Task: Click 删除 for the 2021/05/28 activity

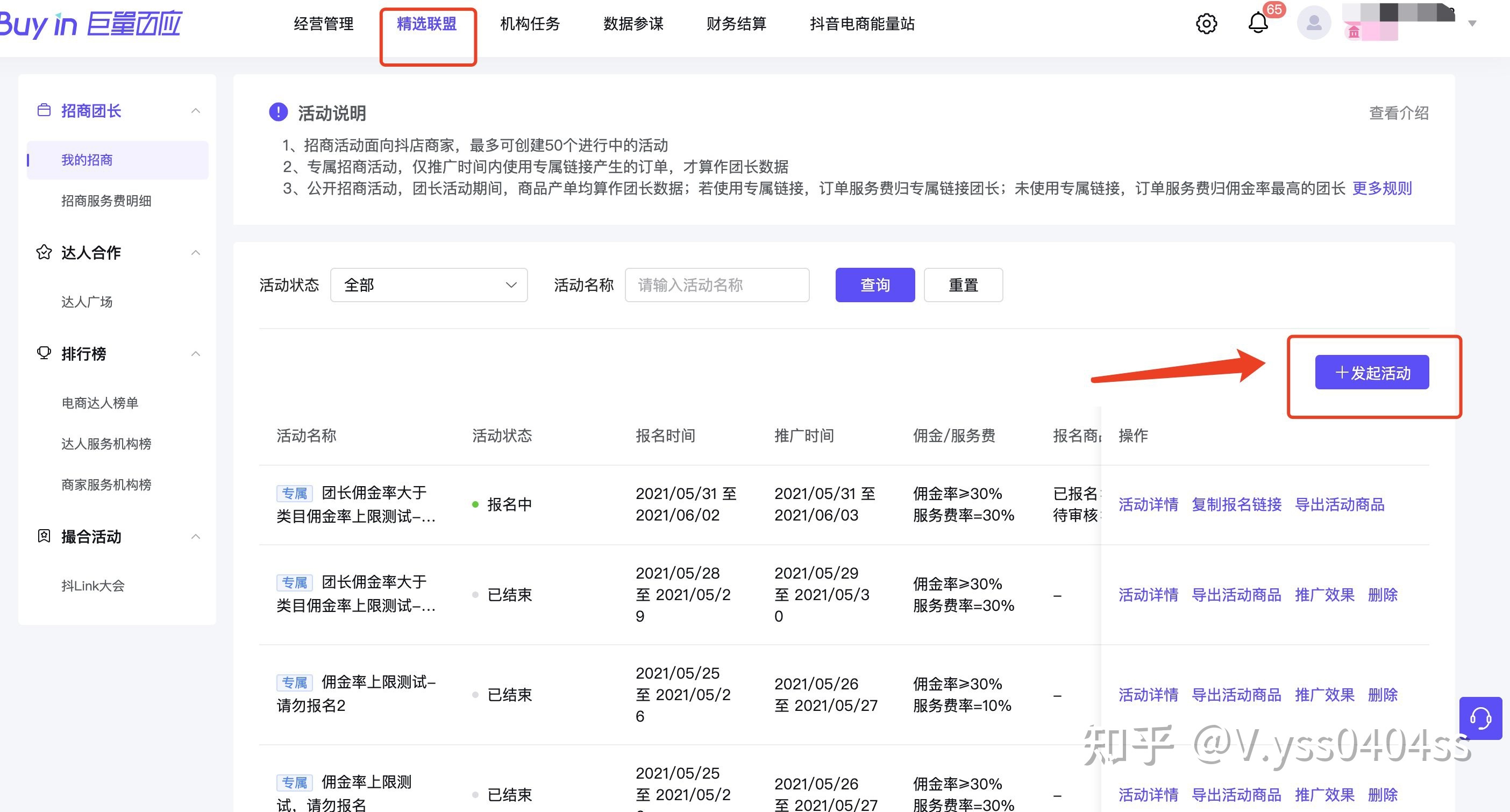Action: [x=1382, y=595]
